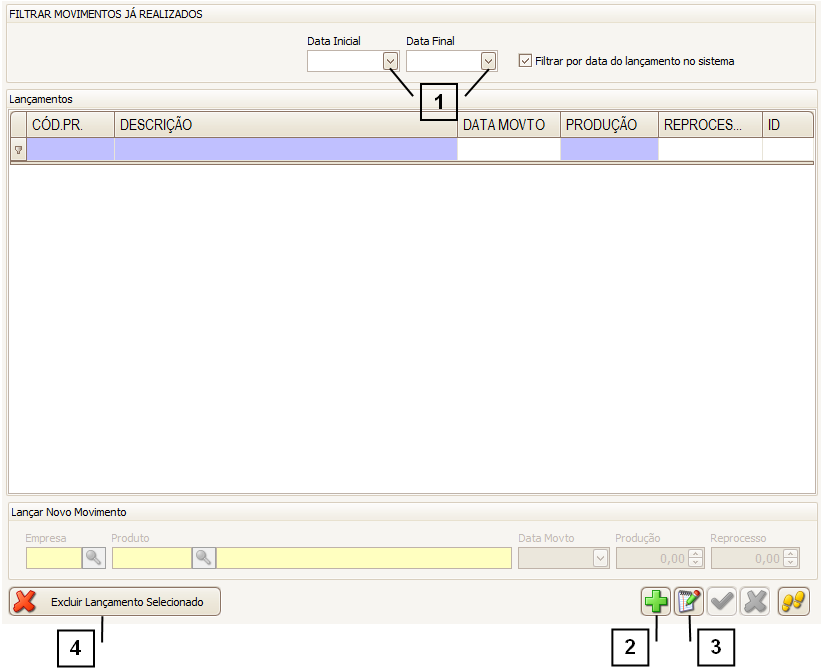Click the green plus add-new-movement icon

click(x=656, y=602)
